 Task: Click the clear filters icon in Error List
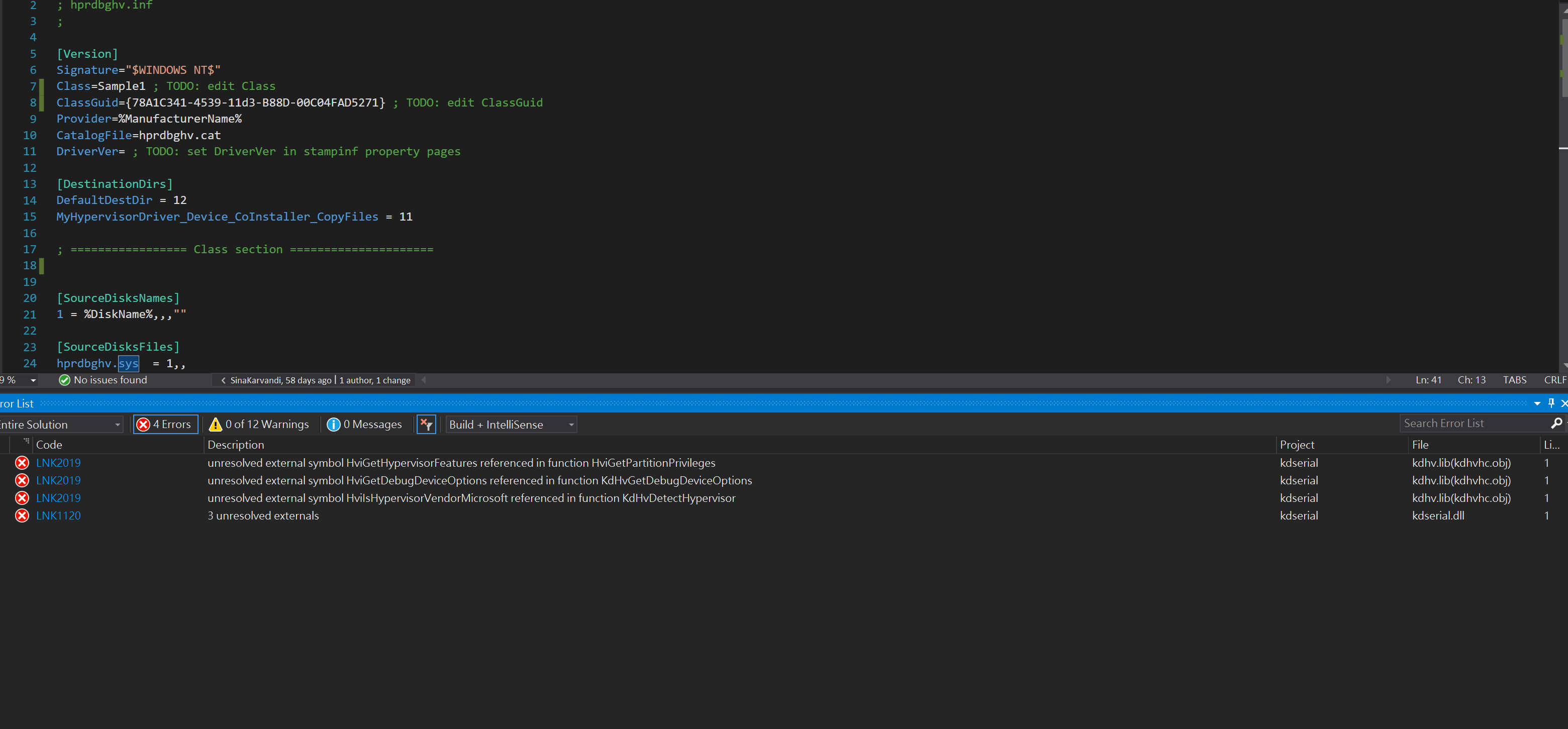[x=426, y=424]
